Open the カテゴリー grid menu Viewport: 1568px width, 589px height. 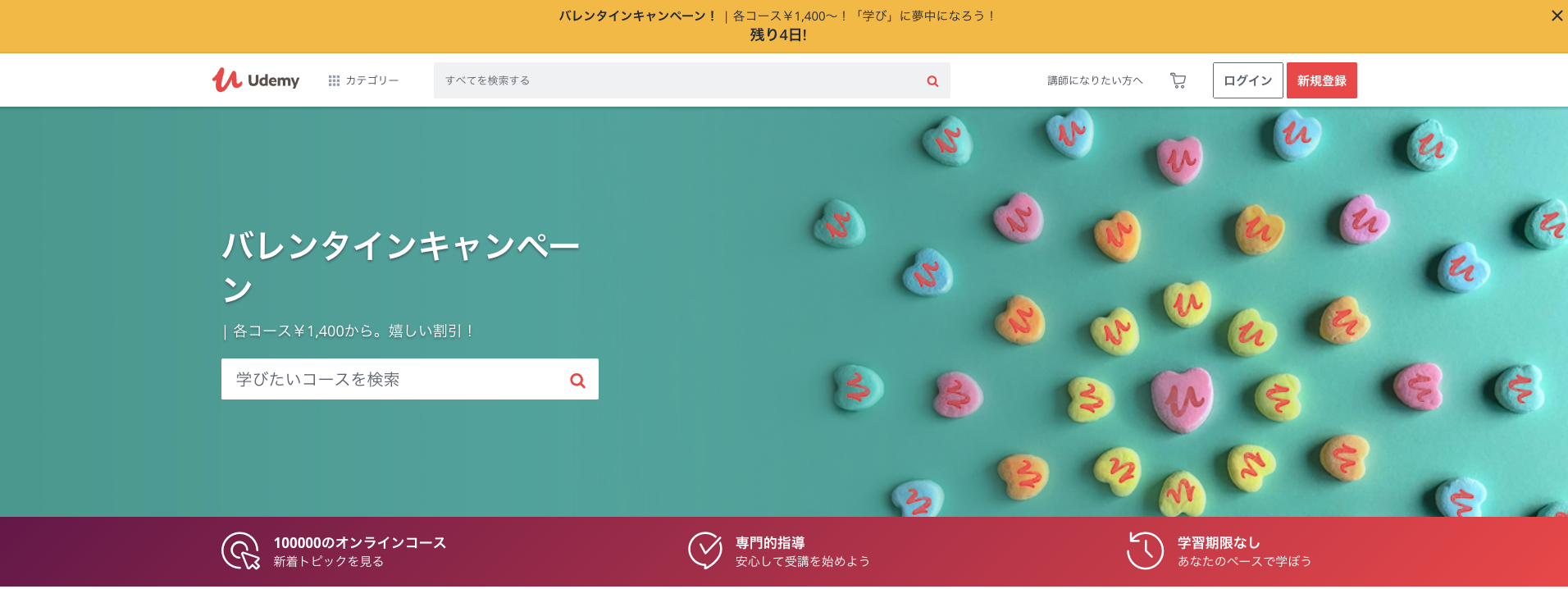click(363, 80)
